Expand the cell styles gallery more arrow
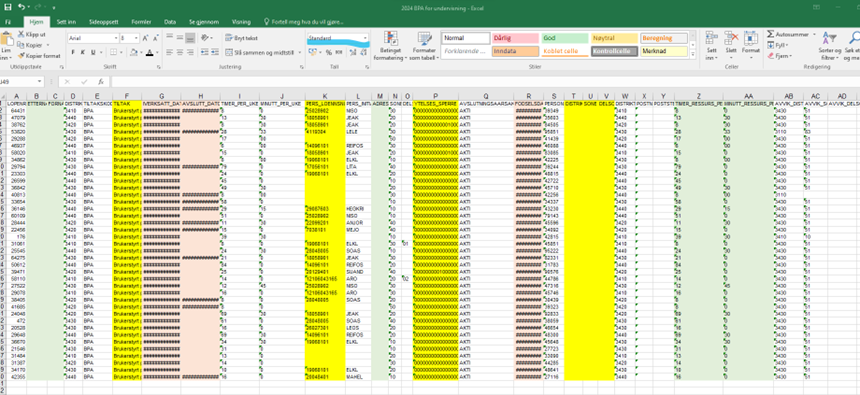The image size is (860, 395). pos(692,53)
